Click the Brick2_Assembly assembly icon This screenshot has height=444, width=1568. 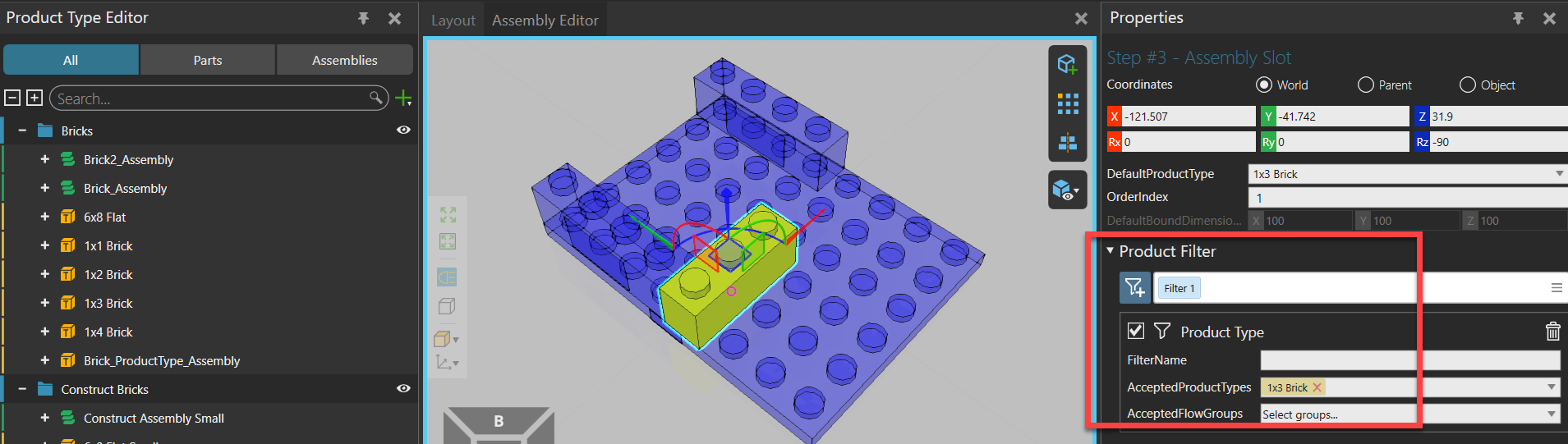(x=68, y=159)
